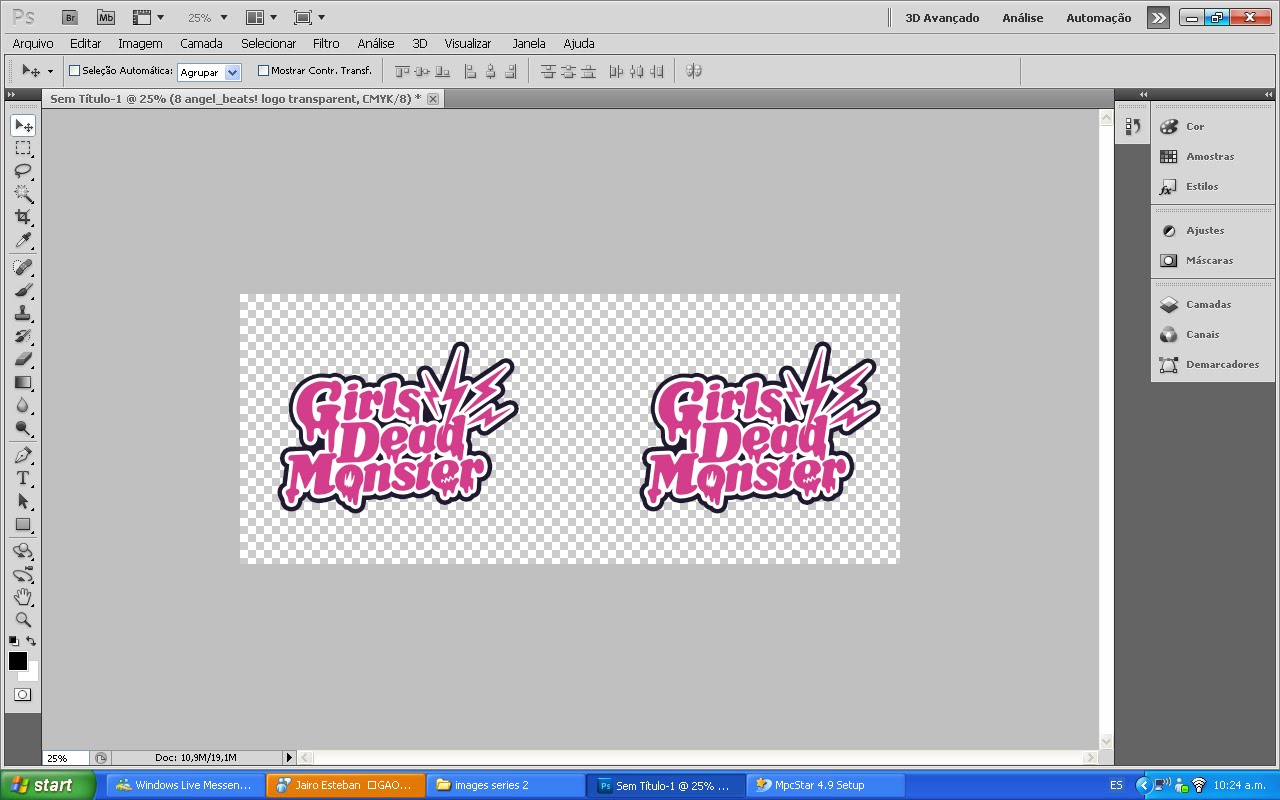The height and width of the screenshot is (800, 1280).
Task: Select the Hand tool
Action: click(23, 597)
